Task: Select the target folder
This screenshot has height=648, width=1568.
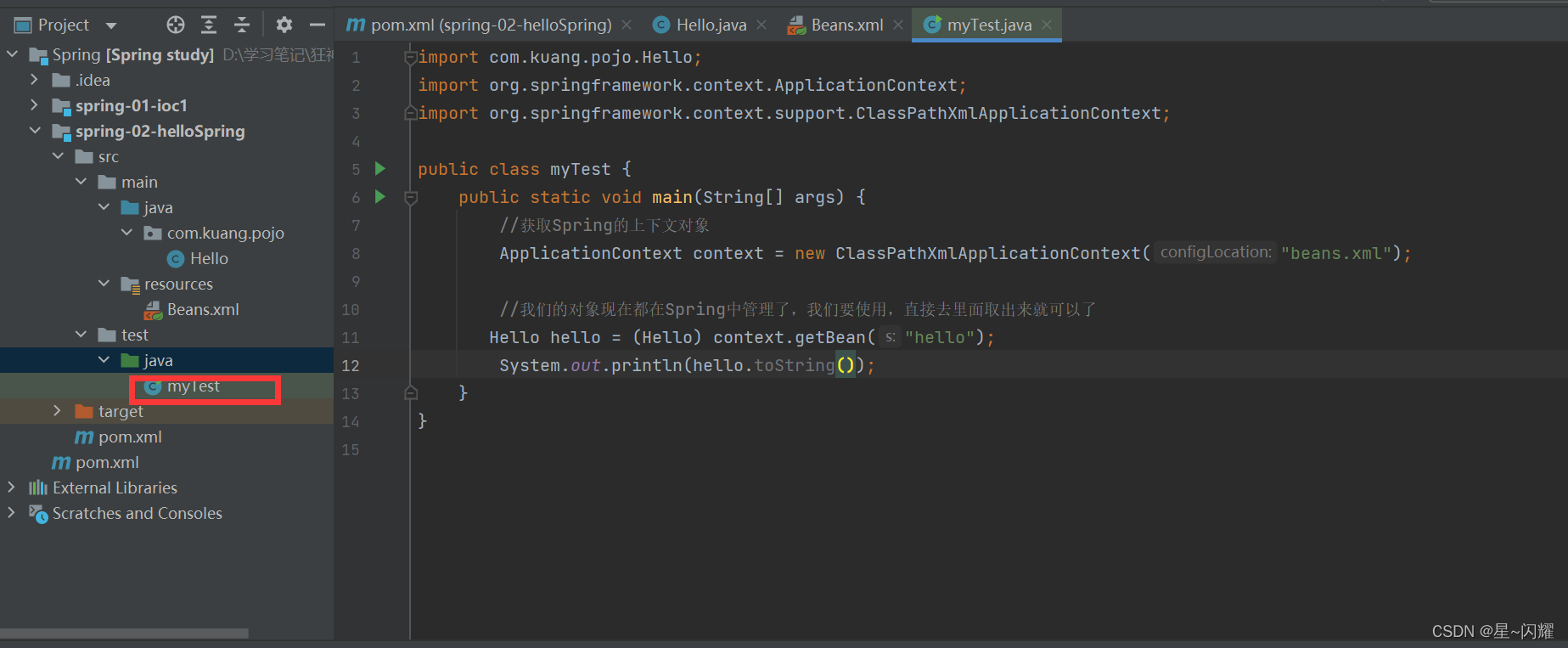Action: 121,411
